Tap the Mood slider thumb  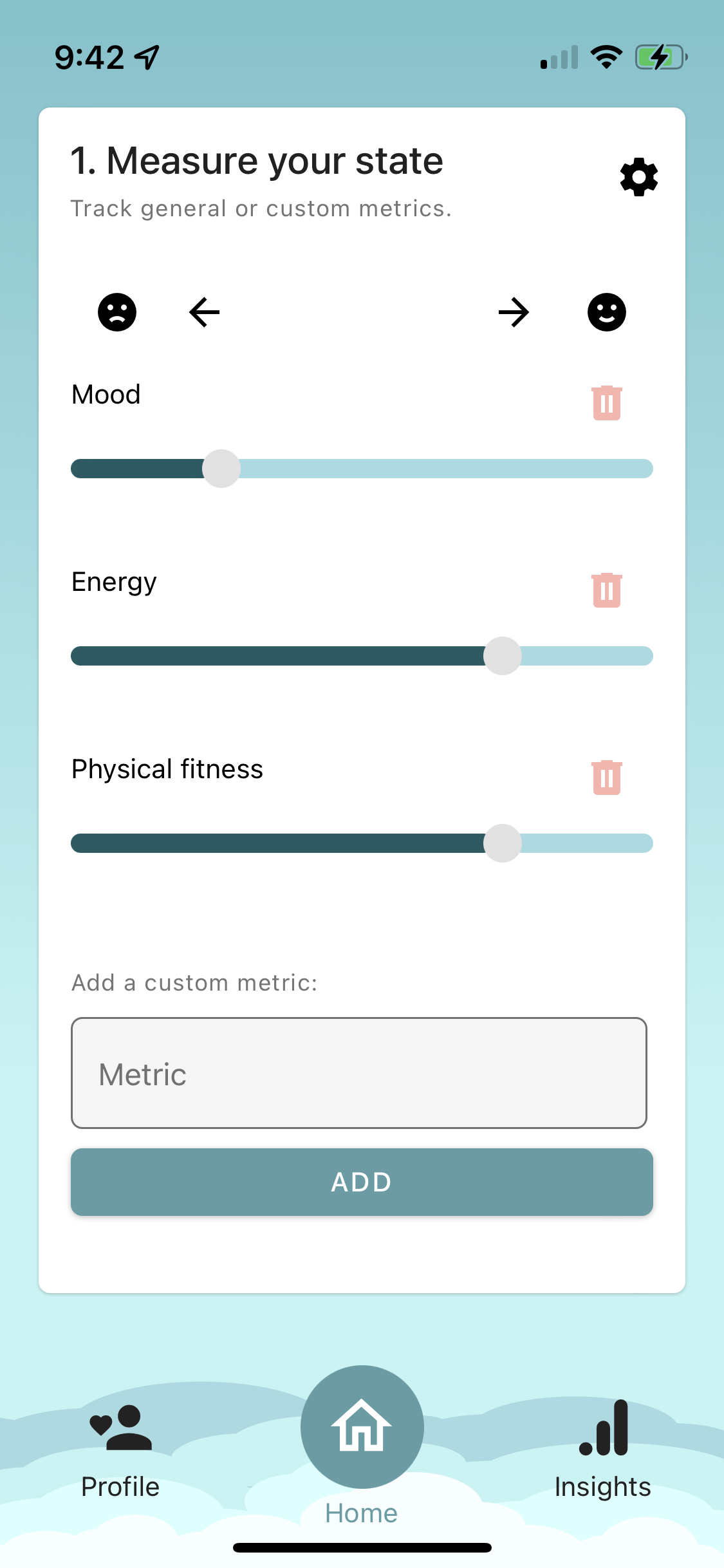[x=221, y=469]
